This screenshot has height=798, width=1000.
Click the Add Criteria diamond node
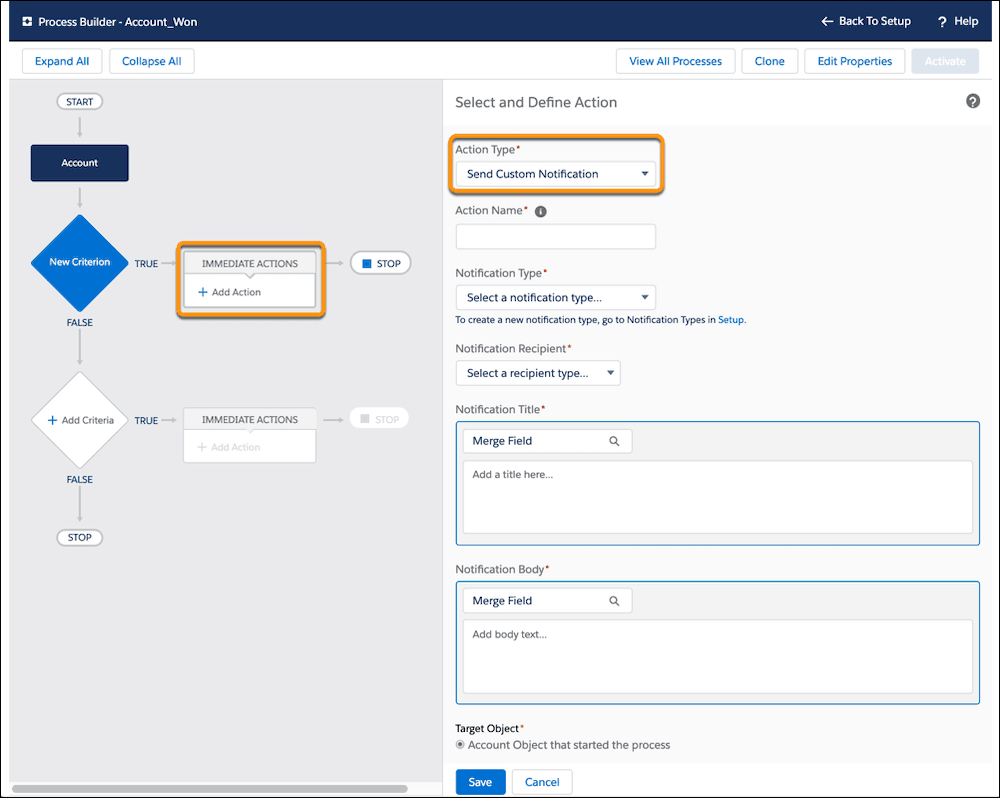pyautogui.click(x=80, y=420)
